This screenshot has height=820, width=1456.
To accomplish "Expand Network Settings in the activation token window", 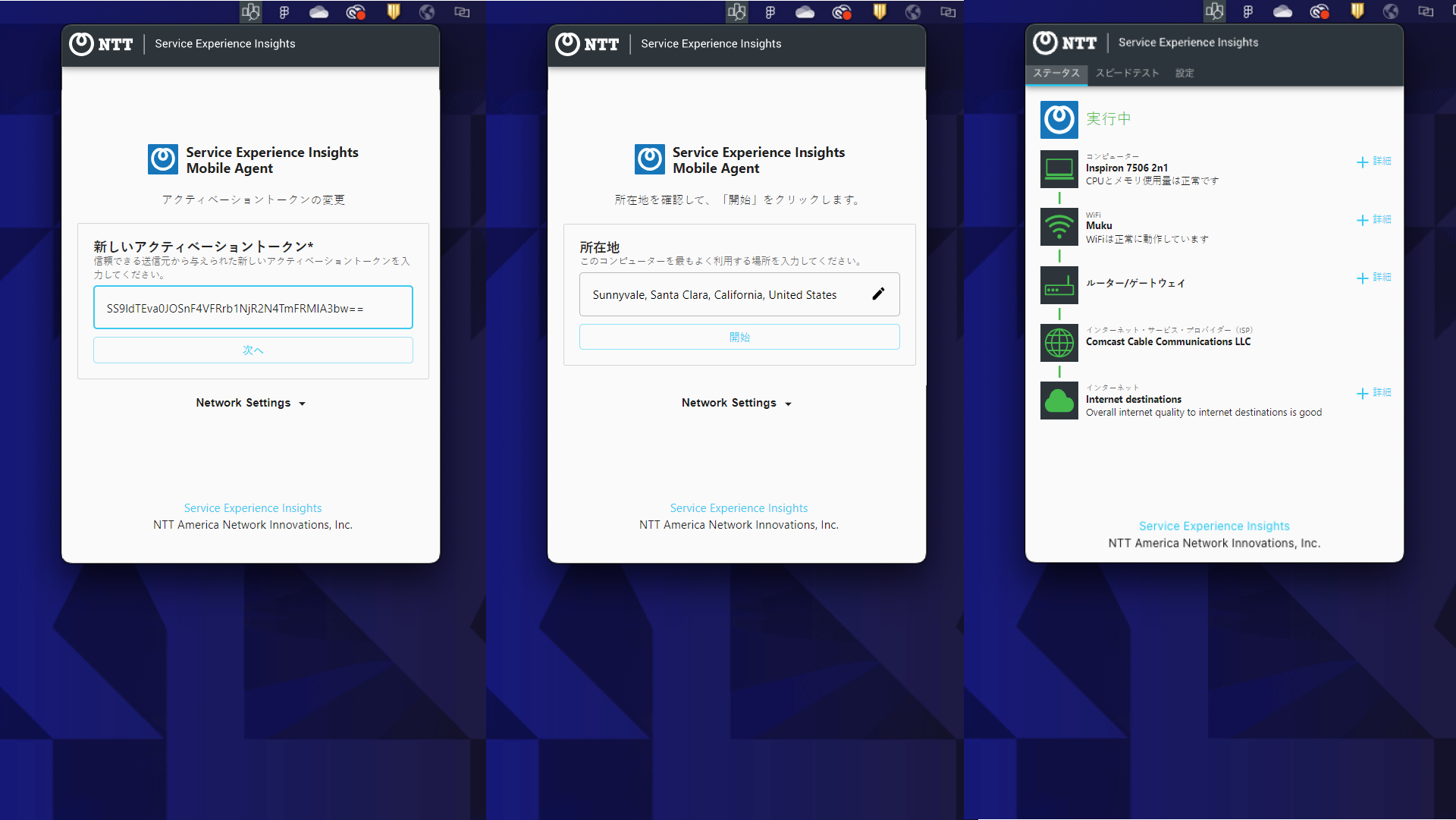I will (x=251, y=403).
